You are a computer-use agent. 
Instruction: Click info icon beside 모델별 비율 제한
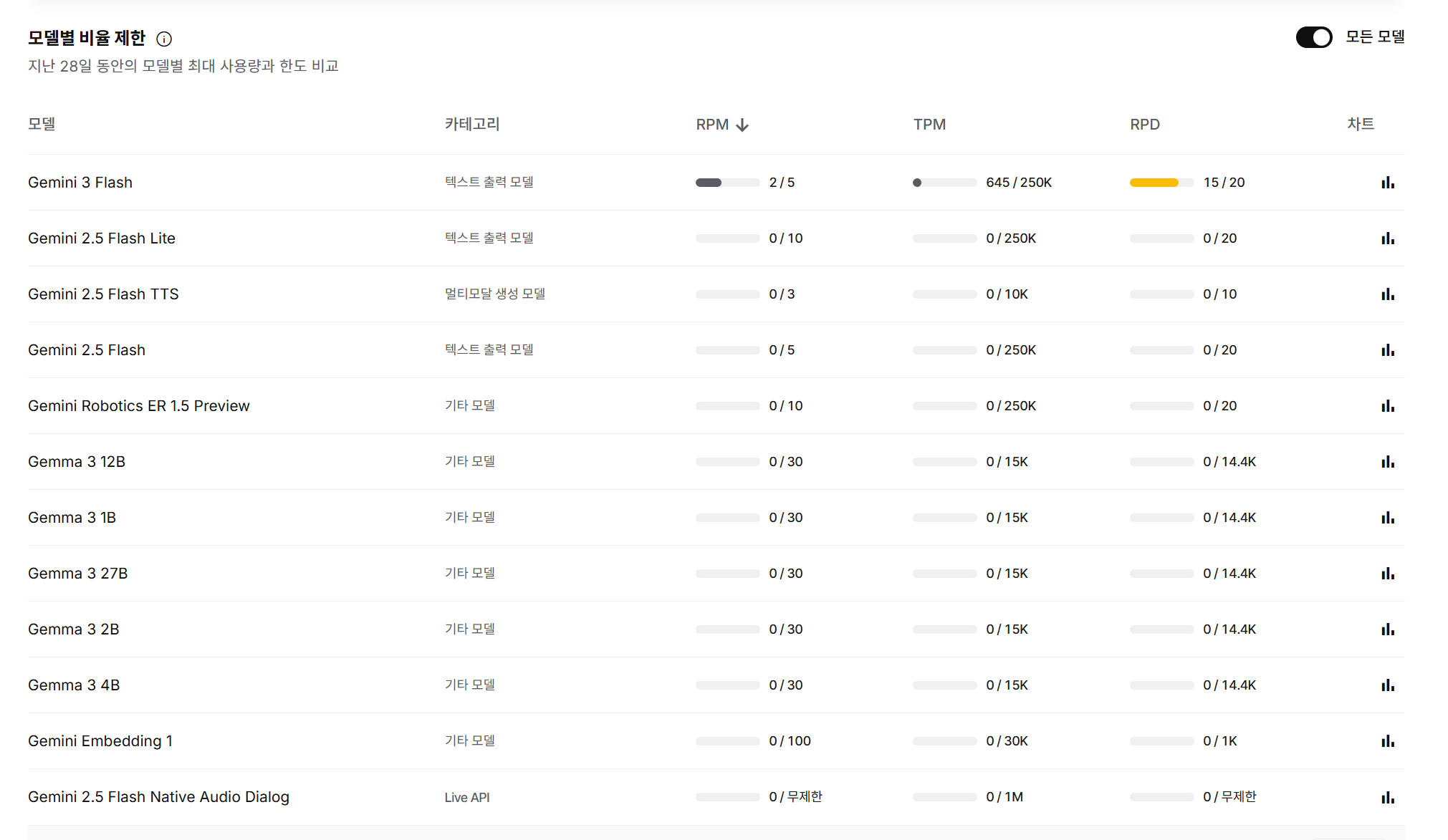[x=164, y=39]
